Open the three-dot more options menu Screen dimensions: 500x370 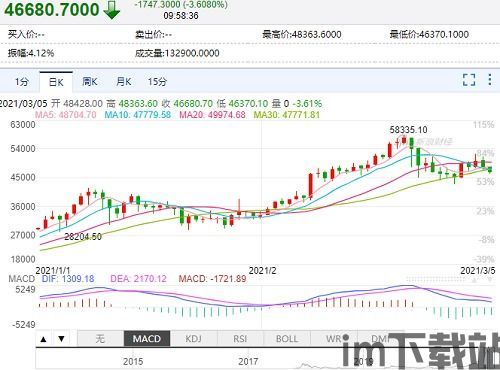[x=489, y=80]
